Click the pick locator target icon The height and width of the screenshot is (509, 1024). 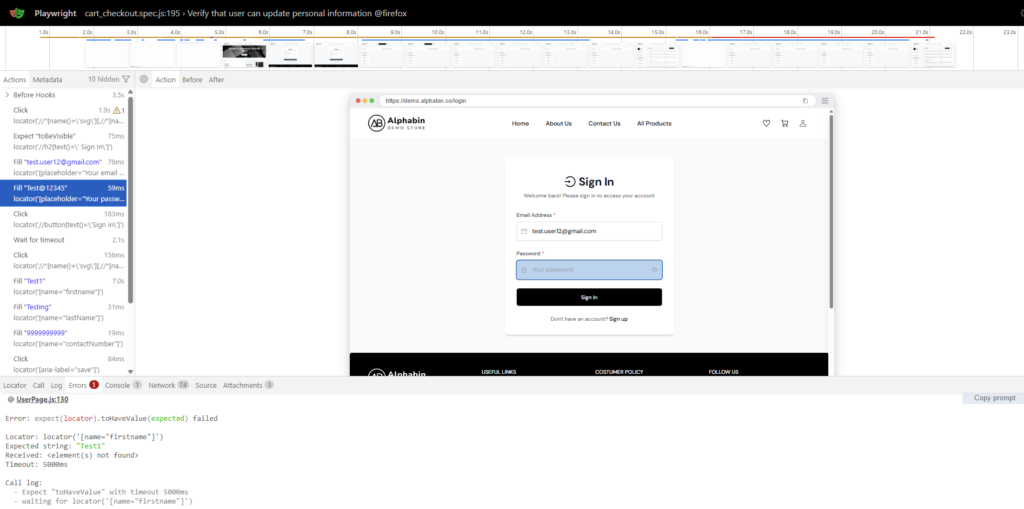click(144, 79)
